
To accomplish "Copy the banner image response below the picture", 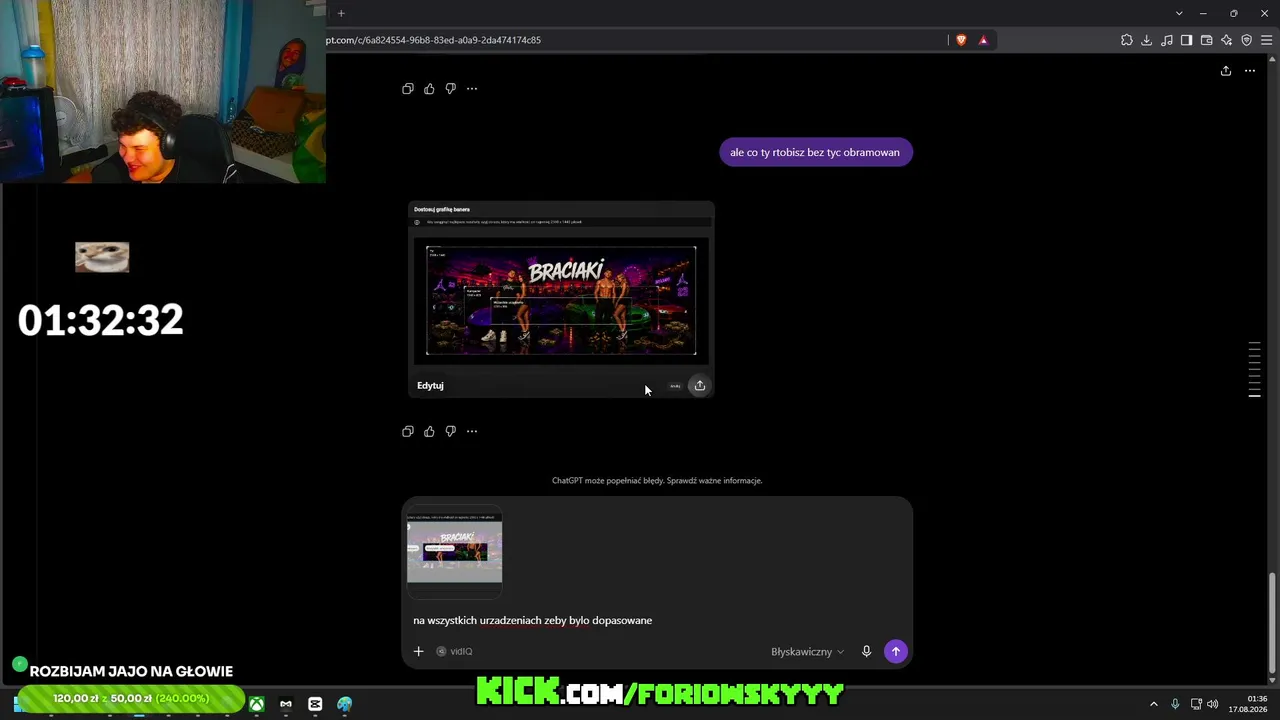I will [x=408, y=432].
